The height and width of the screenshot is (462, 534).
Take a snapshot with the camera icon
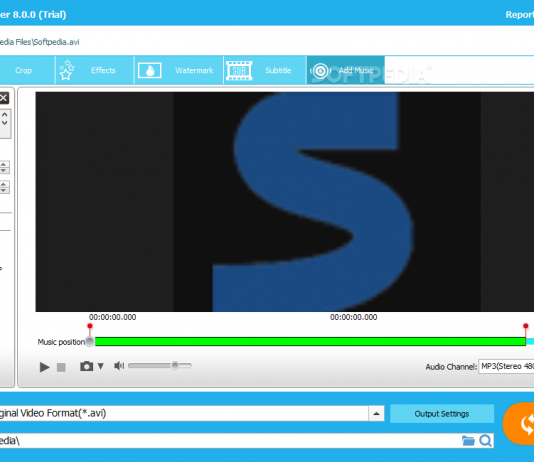(x=87, y=366)
